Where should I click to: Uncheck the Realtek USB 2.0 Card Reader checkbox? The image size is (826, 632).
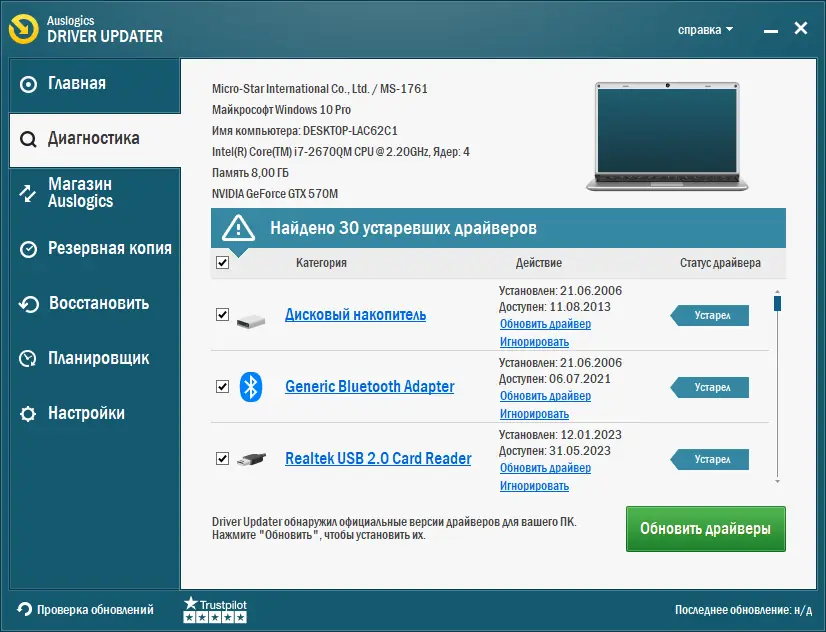222,459
